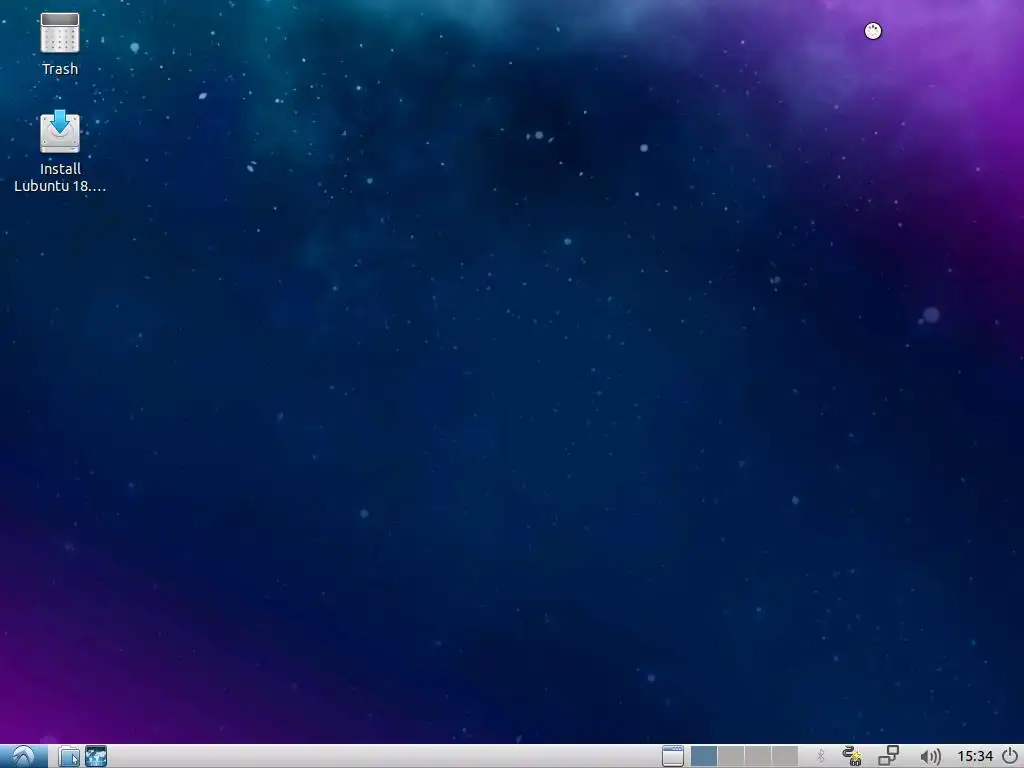Switch to the fourth workspace in pager

(x=784, y=756)
